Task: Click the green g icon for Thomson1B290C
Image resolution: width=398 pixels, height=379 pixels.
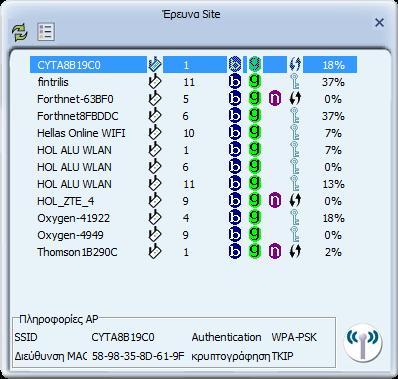Action: pyautogui.click(x=255, y=251)
